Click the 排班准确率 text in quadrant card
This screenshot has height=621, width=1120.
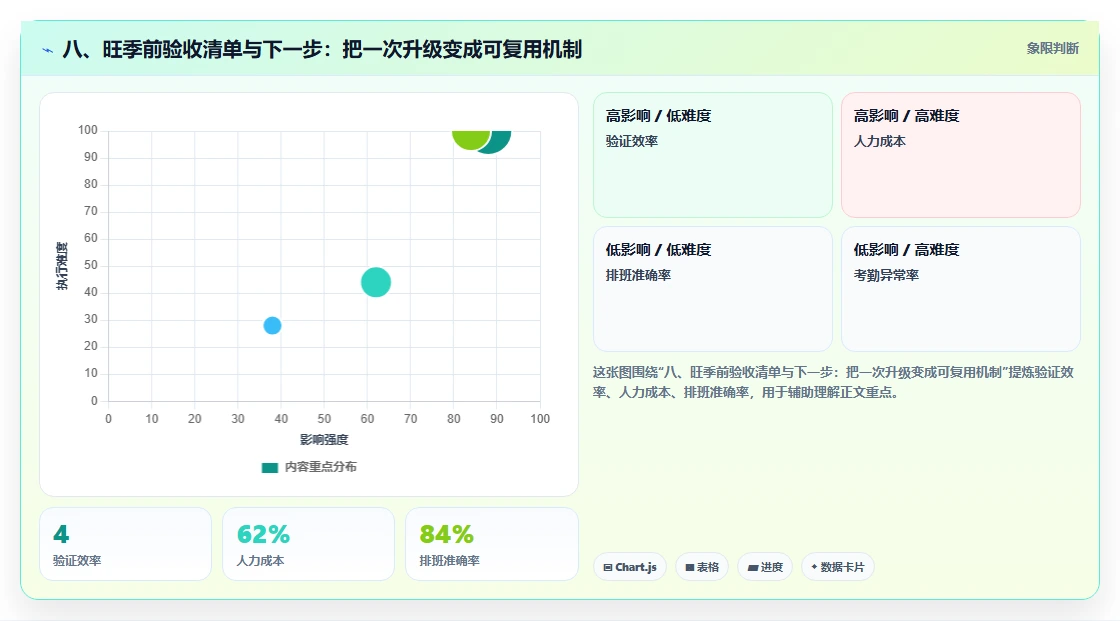(x=638, y=275)
